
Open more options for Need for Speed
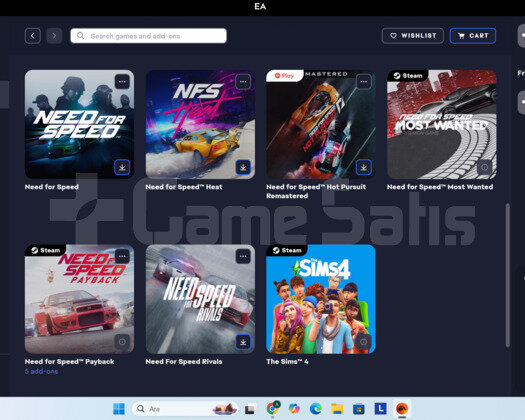[122, 82]
